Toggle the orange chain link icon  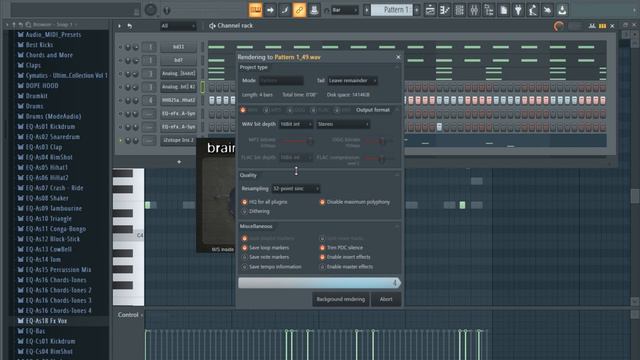[x=299, y=10]
